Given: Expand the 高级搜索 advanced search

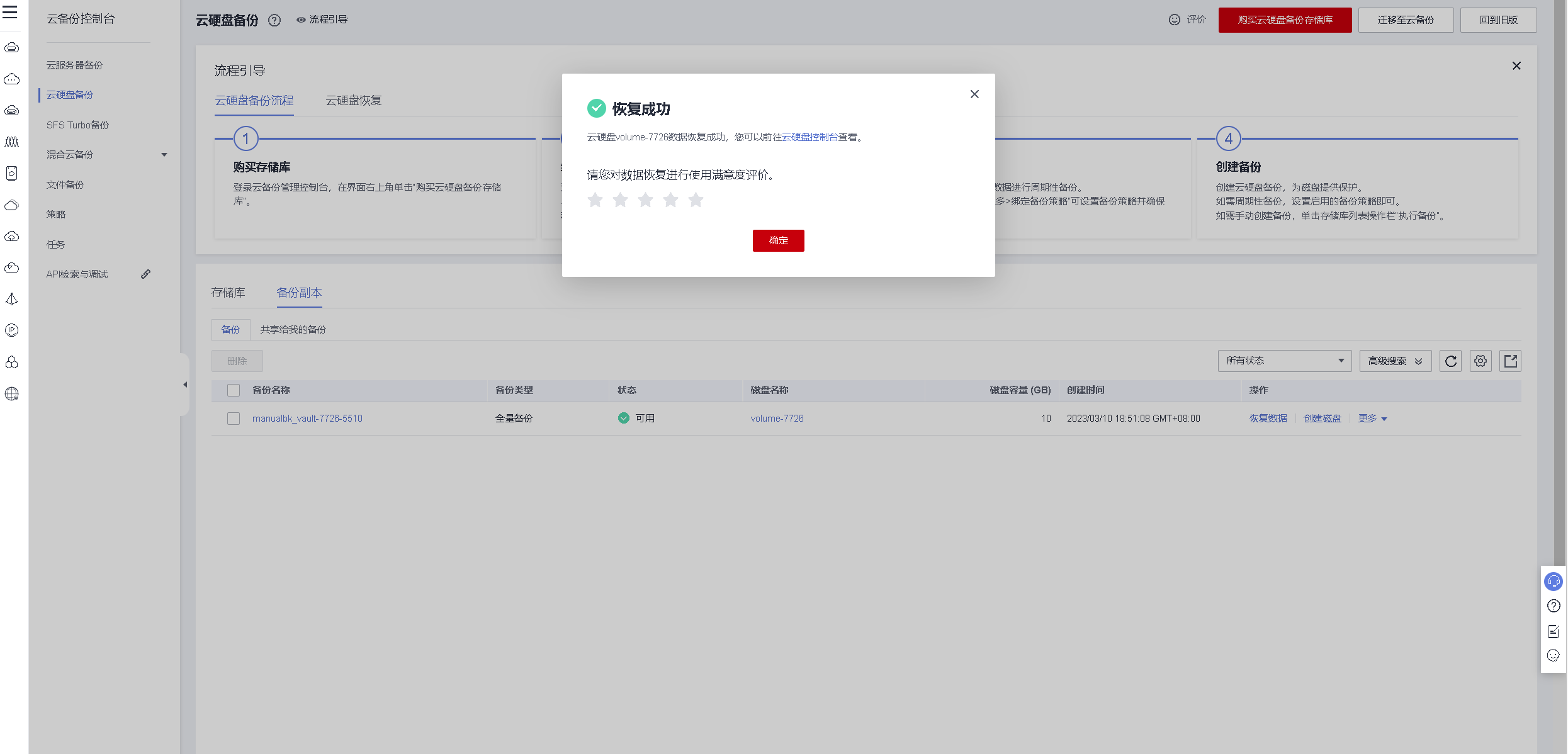Looking at the screenshot, I should click(x=1395, y=361).
